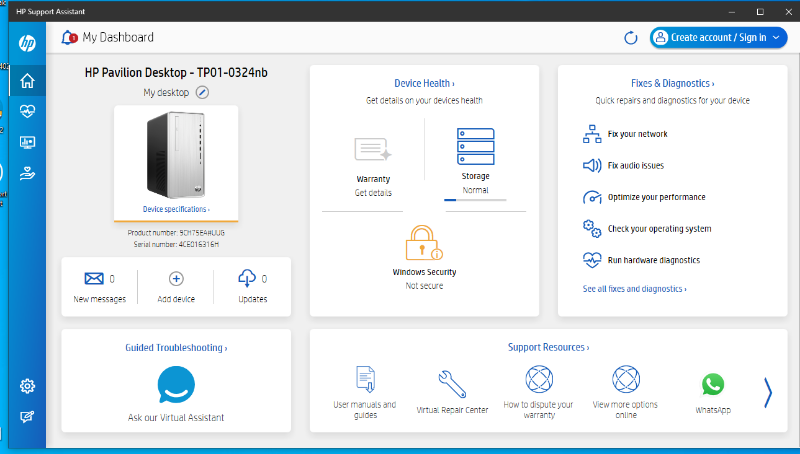Go to Home tab in sidebar
The height and width of the screenshot is (454, 800).
(28, 80)
